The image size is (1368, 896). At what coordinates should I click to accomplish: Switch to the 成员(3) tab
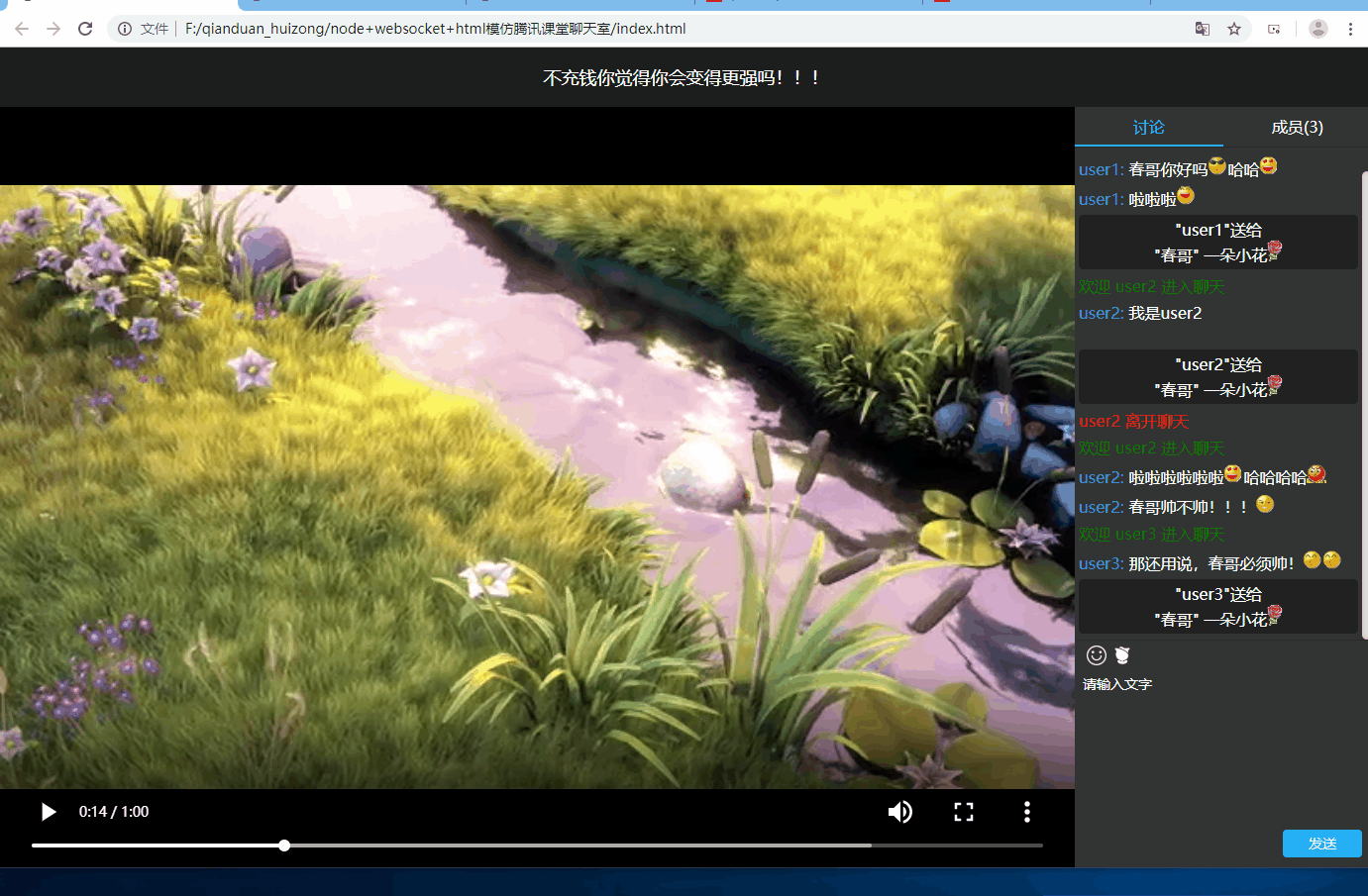(x=1297, y=127)
